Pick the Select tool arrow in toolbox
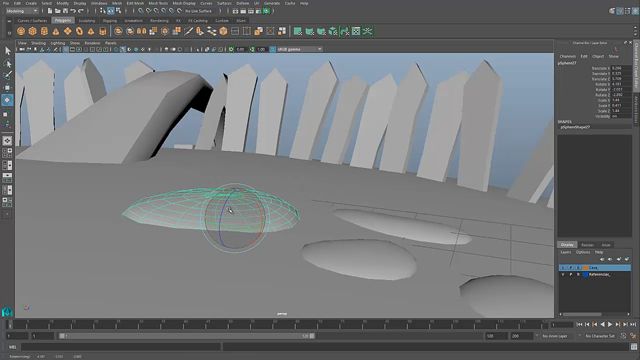 pos(7,51)
